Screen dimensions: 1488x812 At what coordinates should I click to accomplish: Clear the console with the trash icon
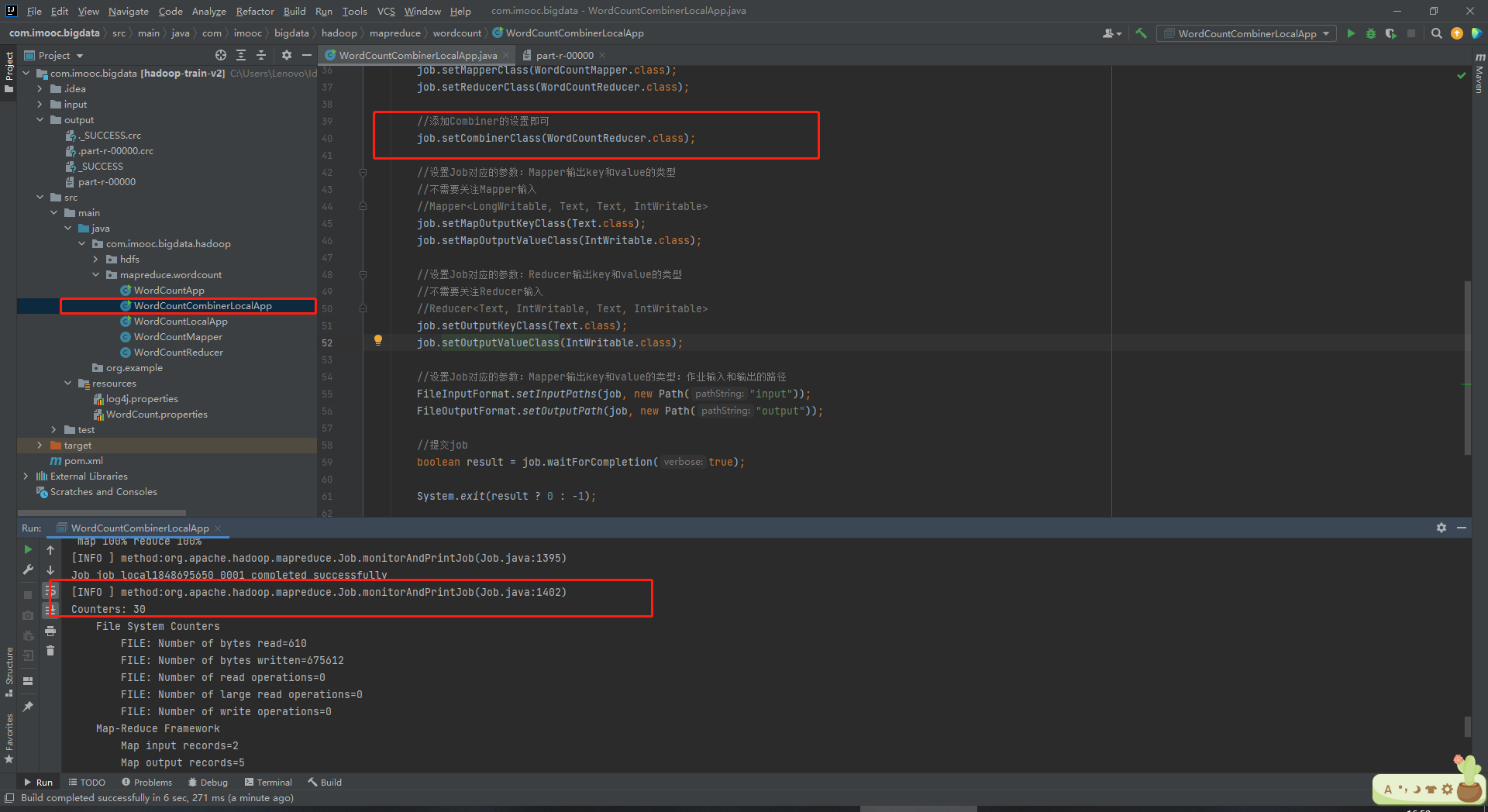point(50,651)
